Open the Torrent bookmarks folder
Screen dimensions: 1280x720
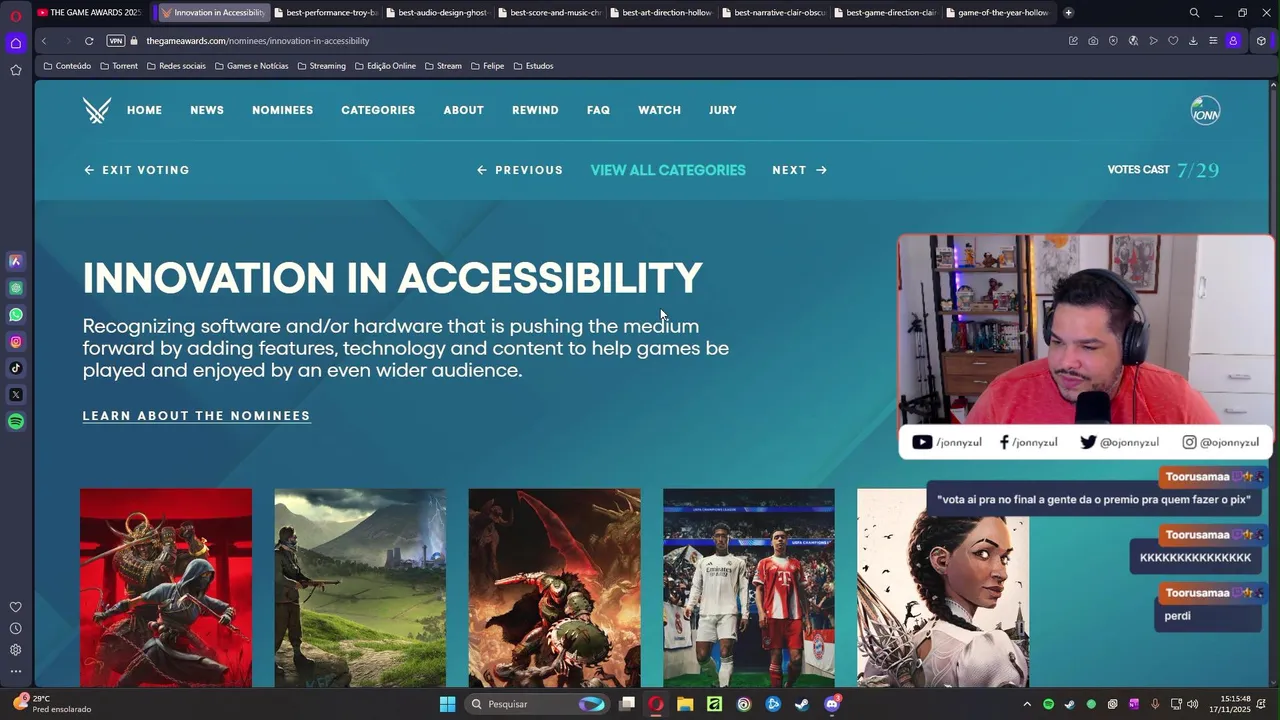(x=119, y=66)
